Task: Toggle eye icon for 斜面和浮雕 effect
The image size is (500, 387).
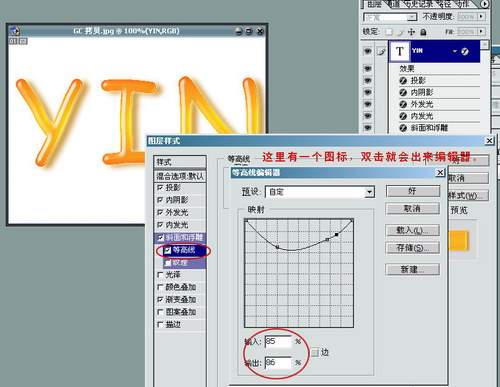Action: (367, 128)
